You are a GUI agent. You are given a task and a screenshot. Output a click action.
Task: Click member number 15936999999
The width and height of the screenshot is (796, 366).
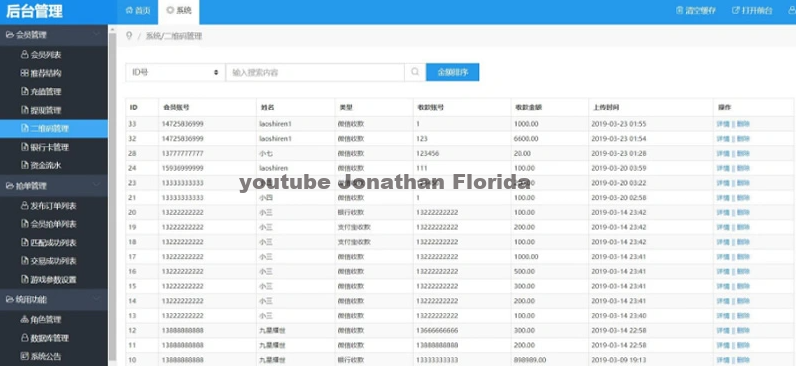pyautogui.click(x=183, y=168)
